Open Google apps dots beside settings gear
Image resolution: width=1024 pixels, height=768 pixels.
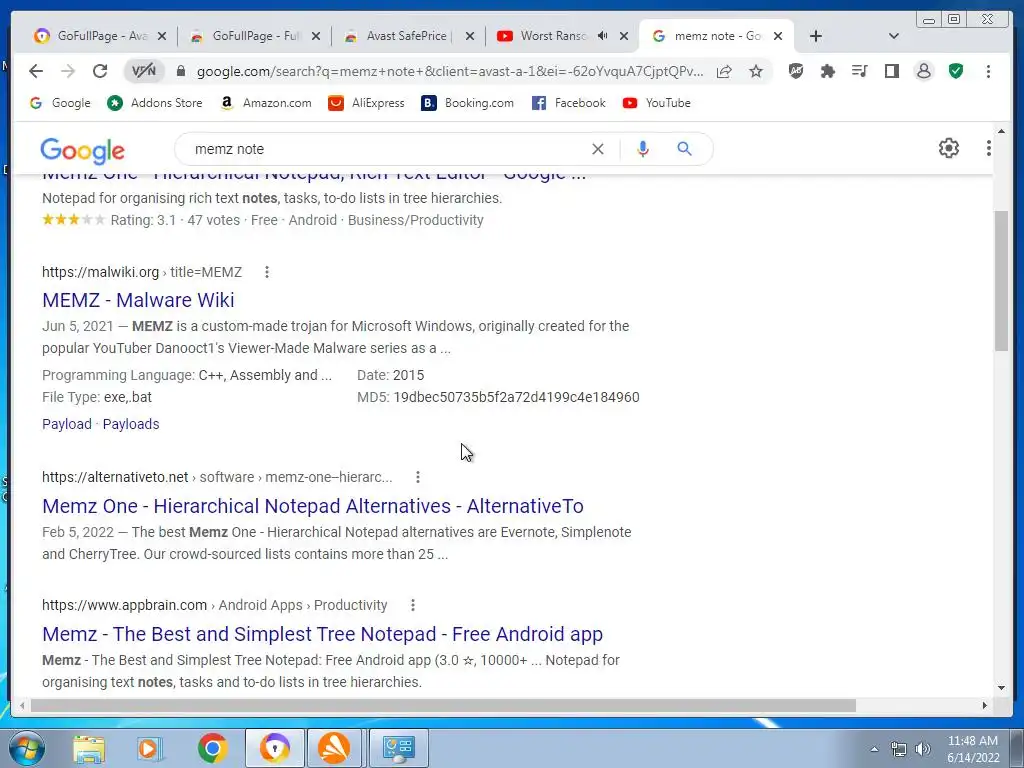(x=989, y=148)
